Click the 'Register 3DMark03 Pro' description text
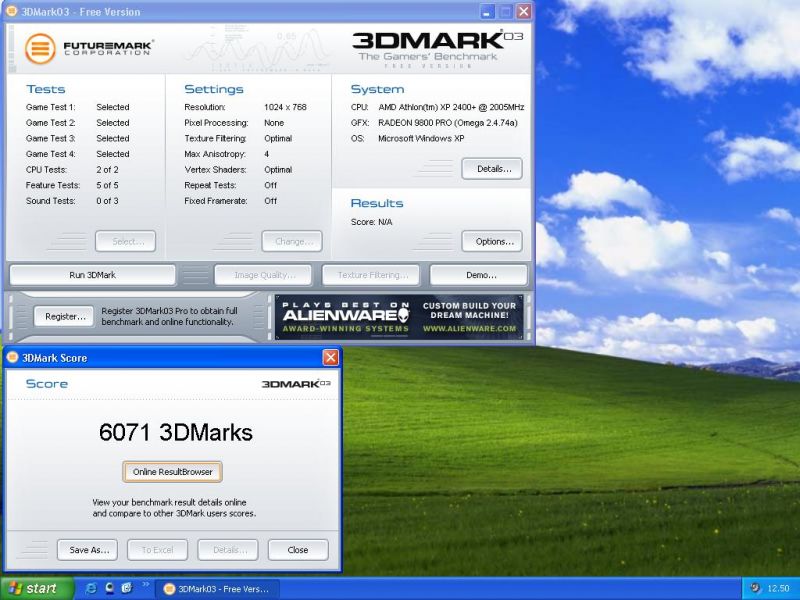Viewport: 800px width, 600px height. pyautogui.click(x=169, y=316)
